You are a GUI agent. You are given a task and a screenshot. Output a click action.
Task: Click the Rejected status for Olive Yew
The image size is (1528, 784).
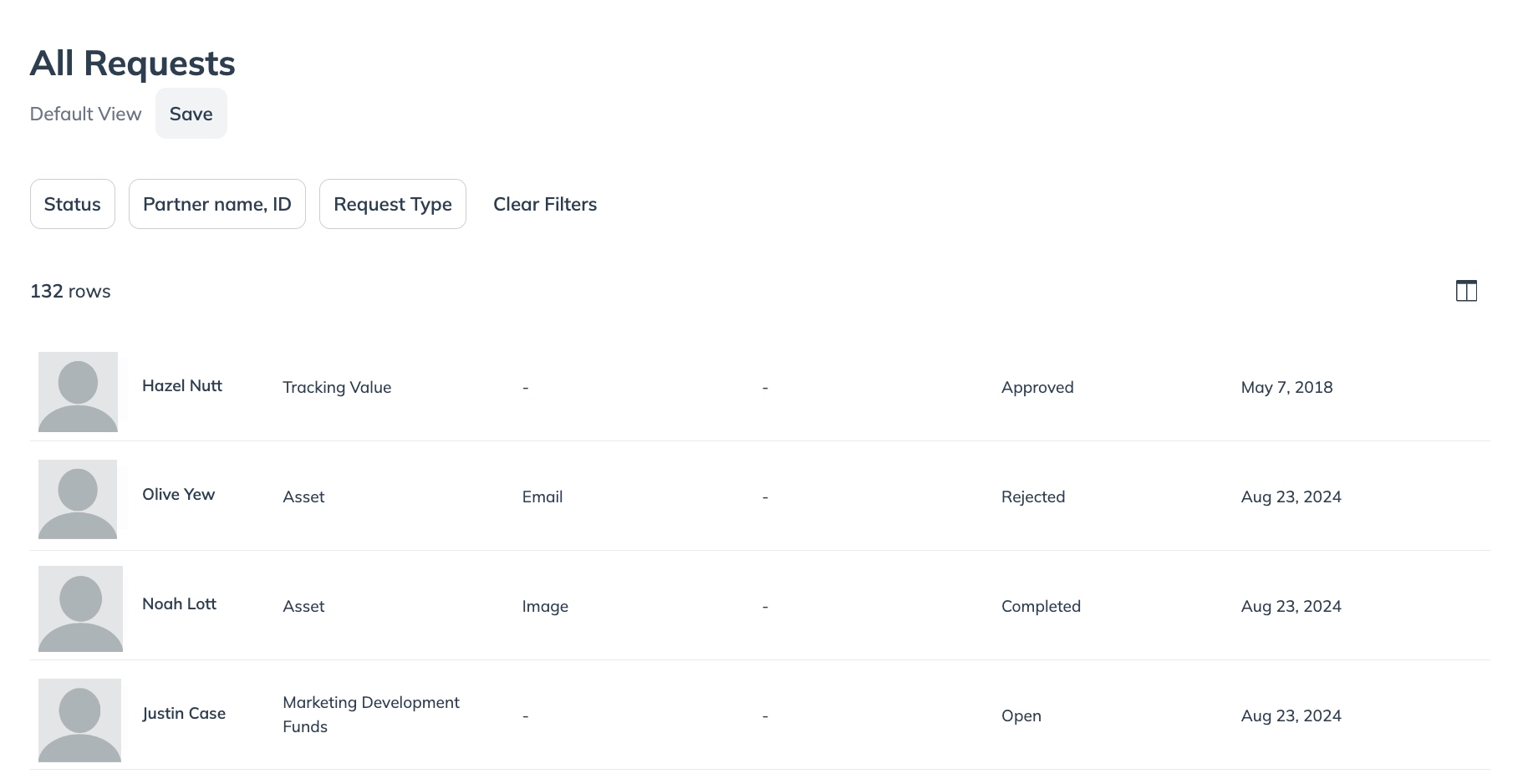tap(1033, 496)
